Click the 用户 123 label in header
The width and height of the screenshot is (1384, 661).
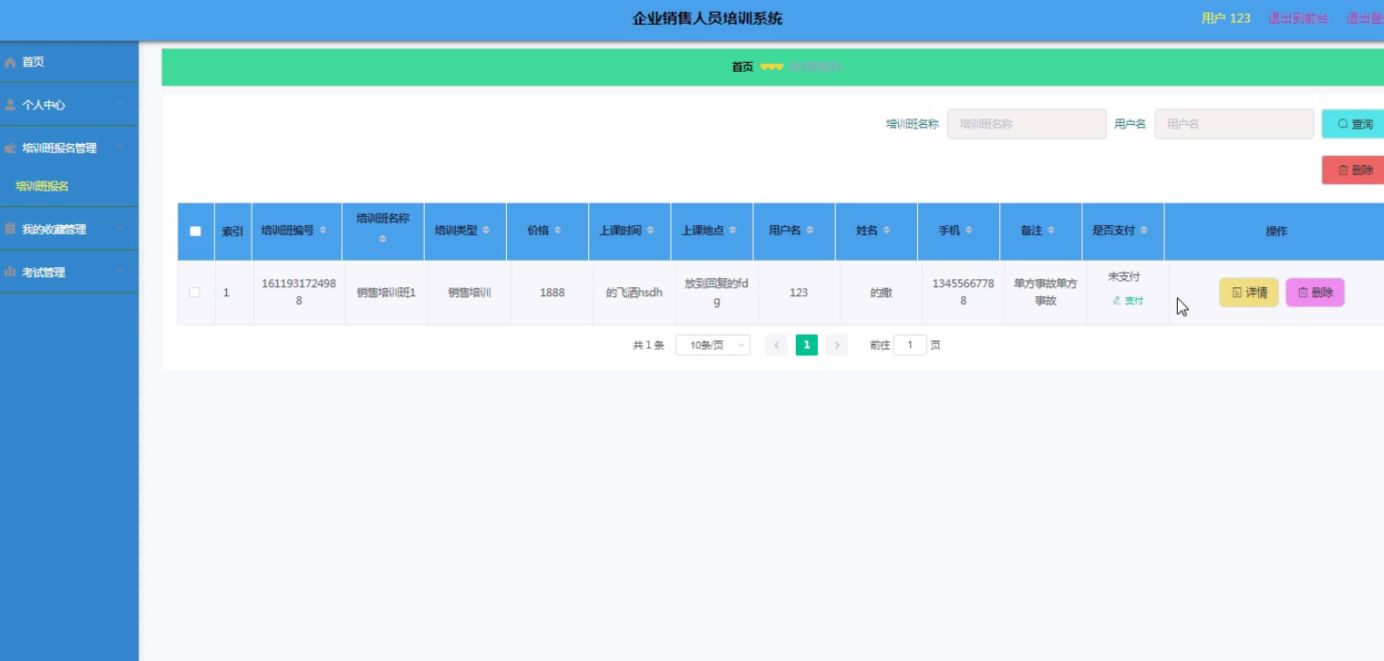point(1226,18)
